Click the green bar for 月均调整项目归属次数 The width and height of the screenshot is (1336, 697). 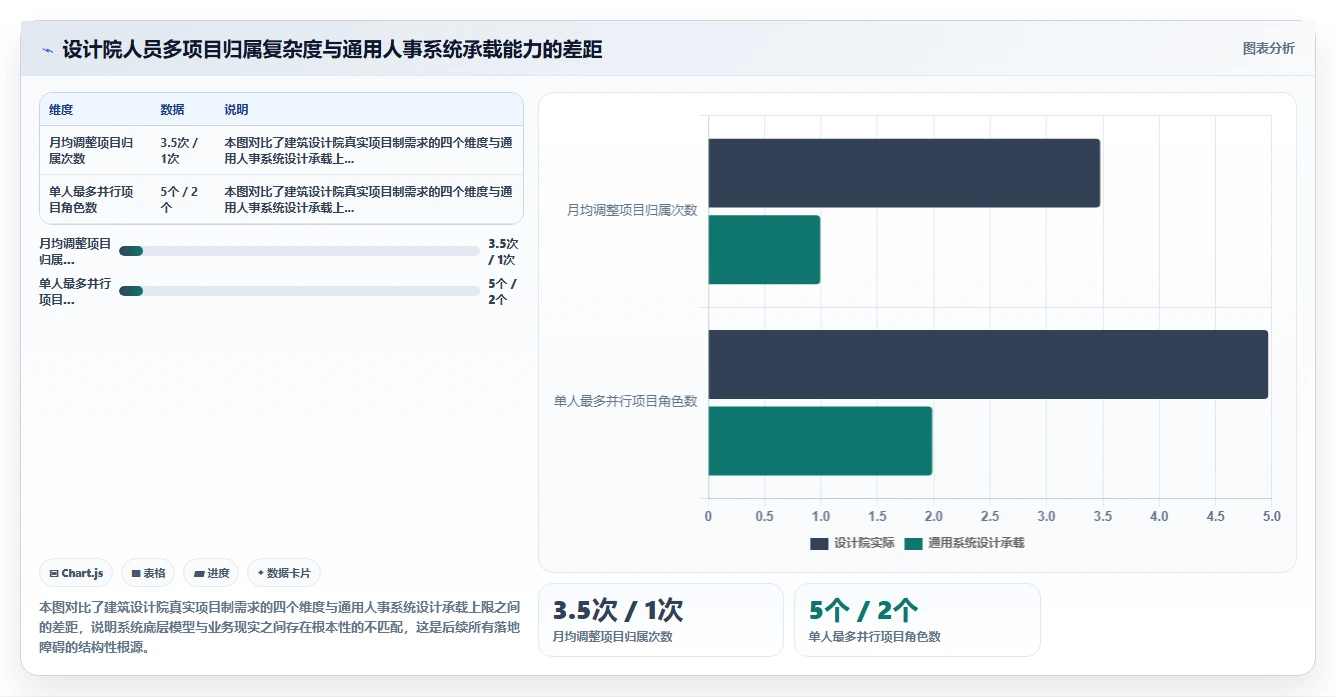click(x=764, y=250)
